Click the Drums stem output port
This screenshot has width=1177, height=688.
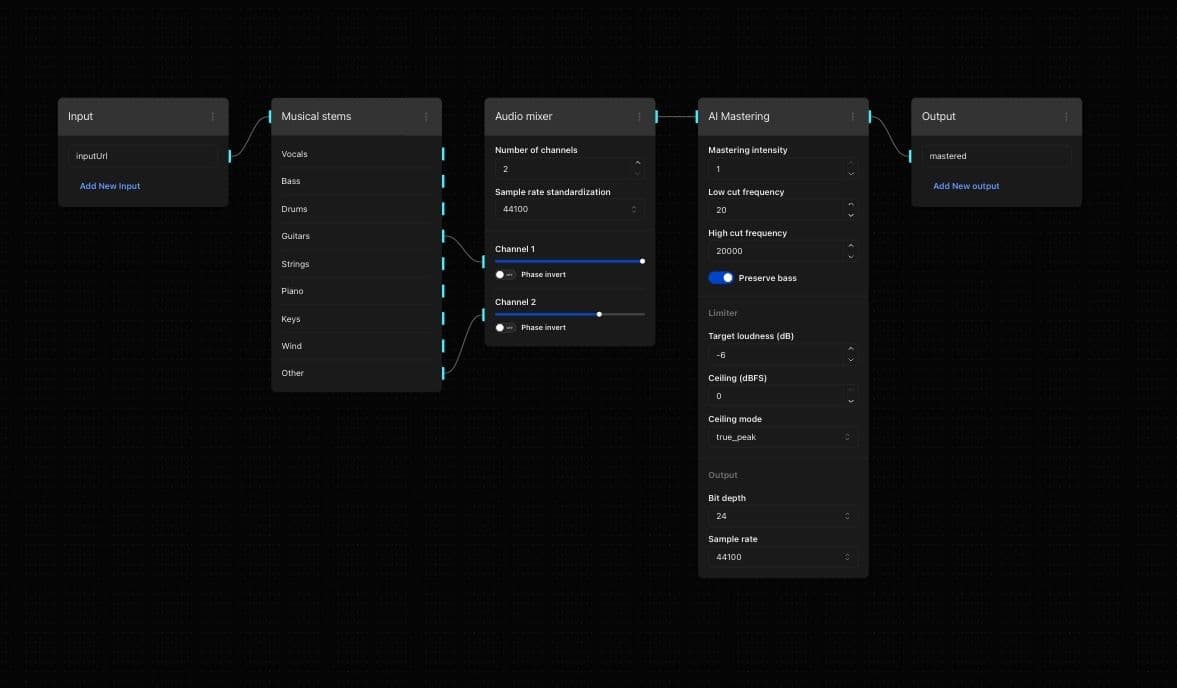443,209
